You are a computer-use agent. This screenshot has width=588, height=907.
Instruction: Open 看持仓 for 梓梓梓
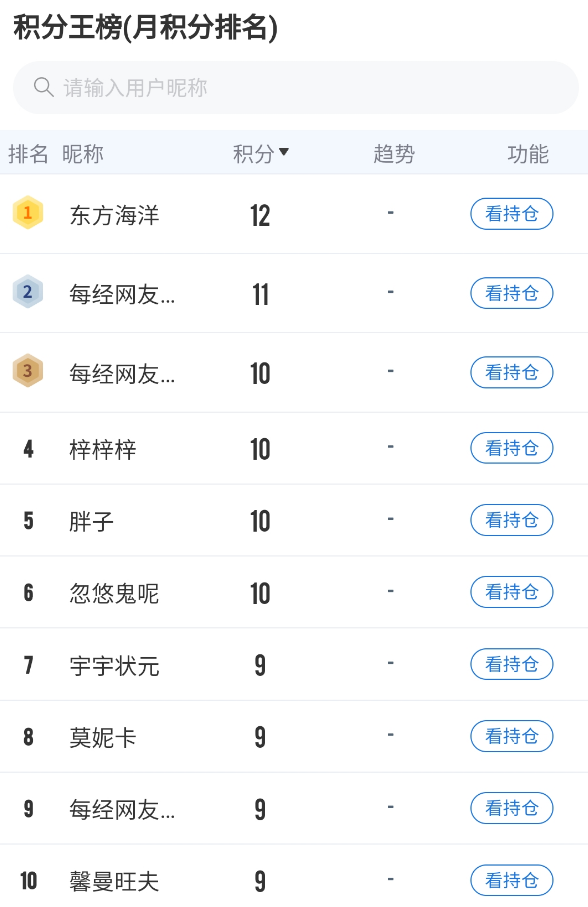512,448
